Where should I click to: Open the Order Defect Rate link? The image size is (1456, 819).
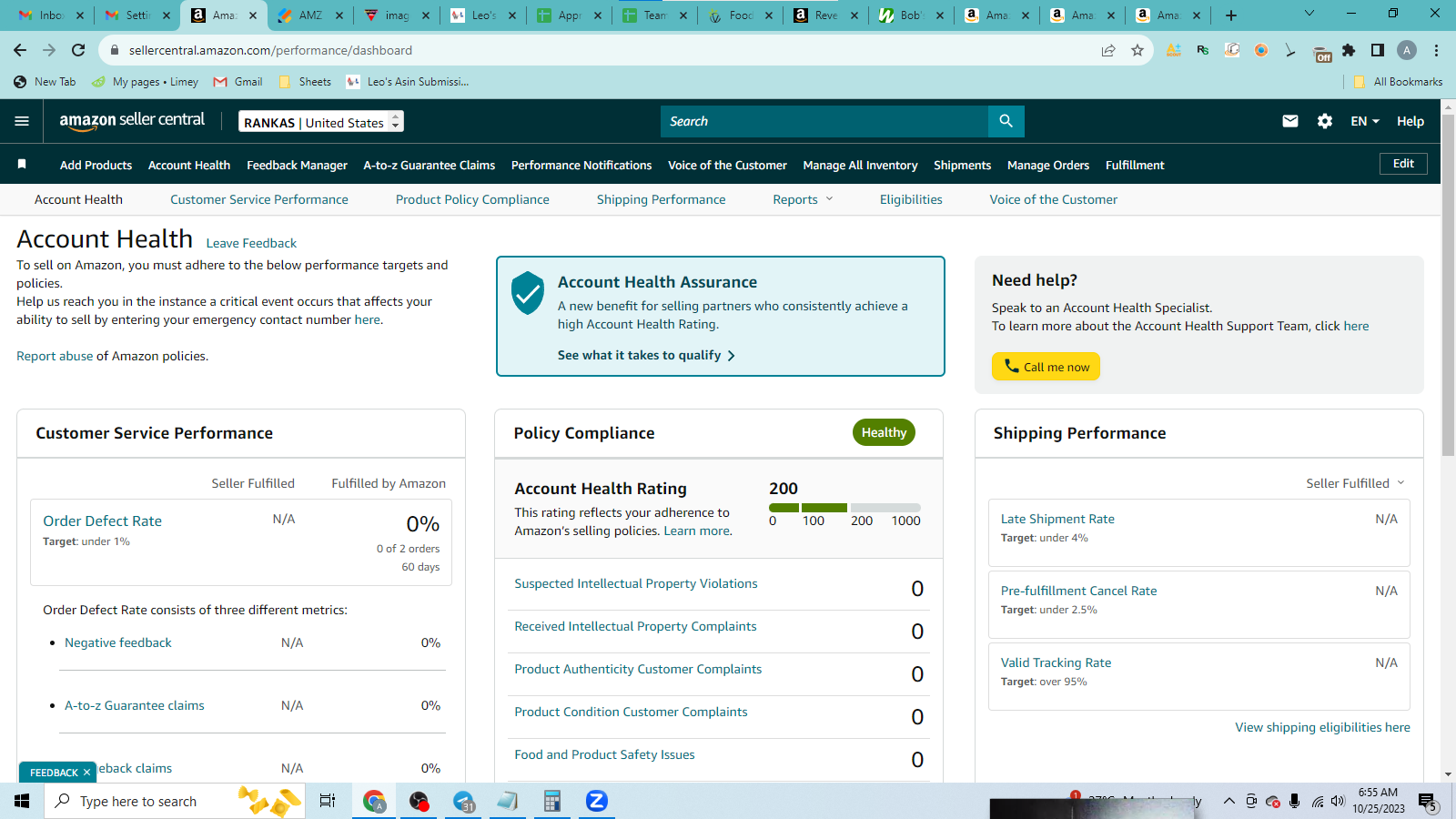pos(102,521)
